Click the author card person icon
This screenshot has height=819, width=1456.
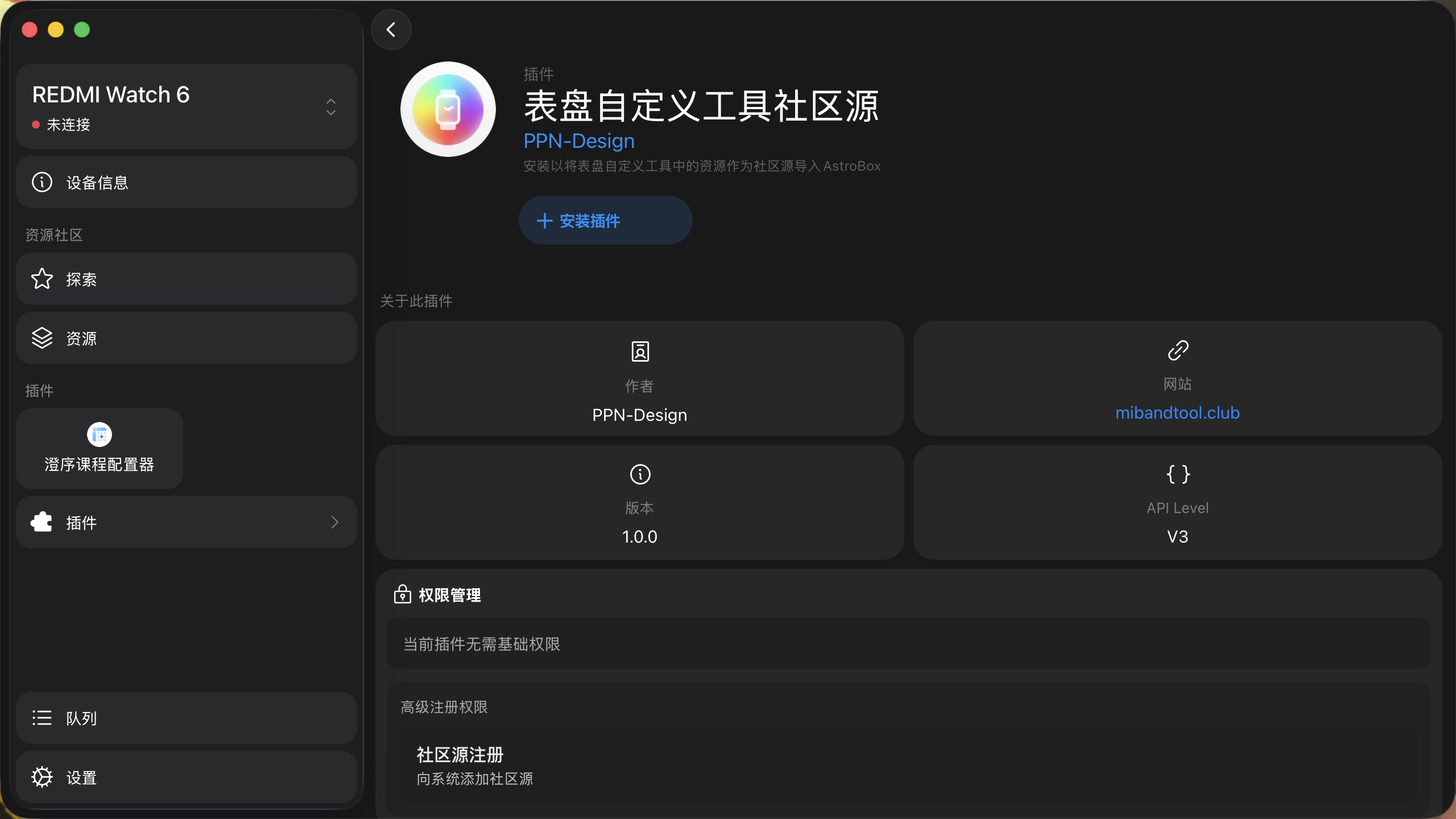tap(640, 351)
